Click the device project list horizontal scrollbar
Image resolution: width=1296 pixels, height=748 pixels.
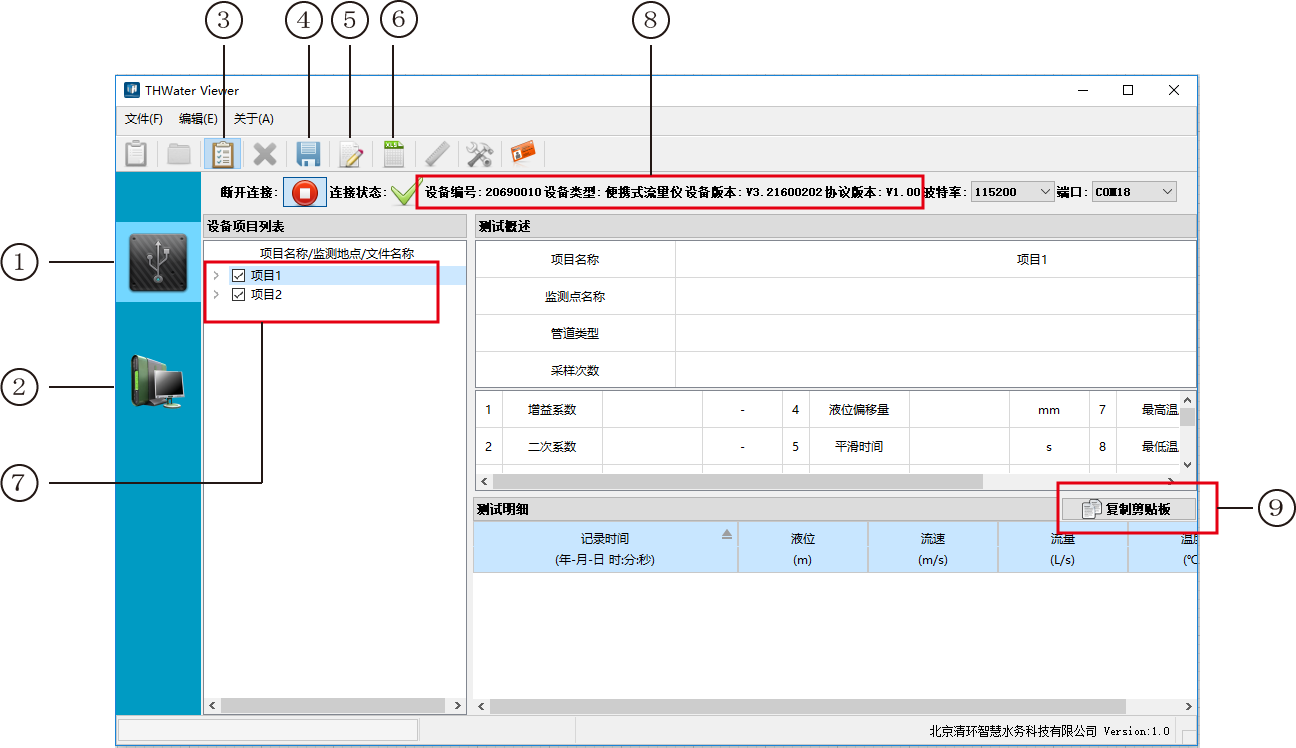[x=335, y=706]
